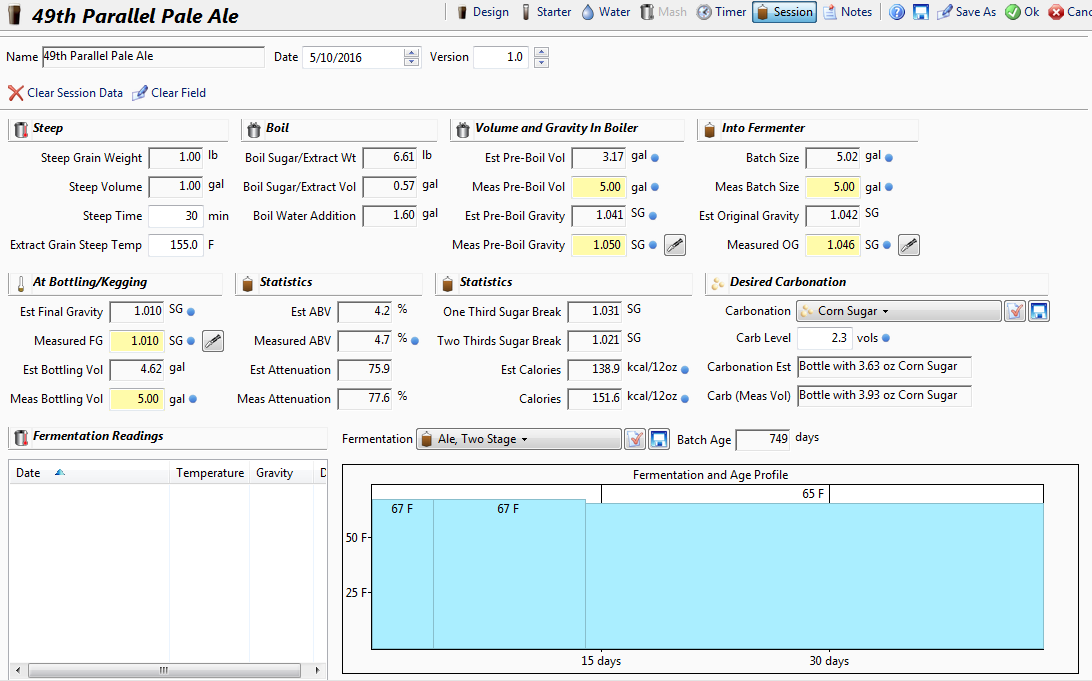
Task: Click the Meas Pre-Boil Gravity field
Action: [x=598, y=245]
